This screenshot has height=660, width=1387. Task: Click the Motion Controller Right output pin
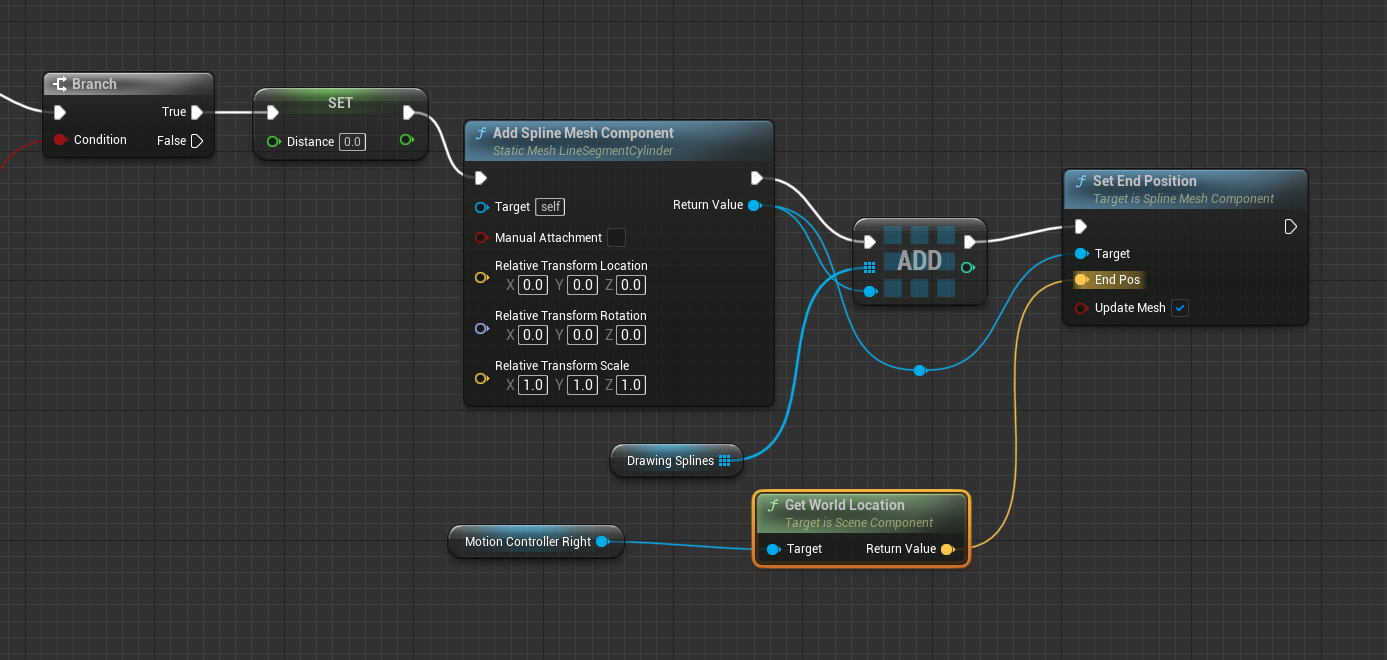pos(603,542)
